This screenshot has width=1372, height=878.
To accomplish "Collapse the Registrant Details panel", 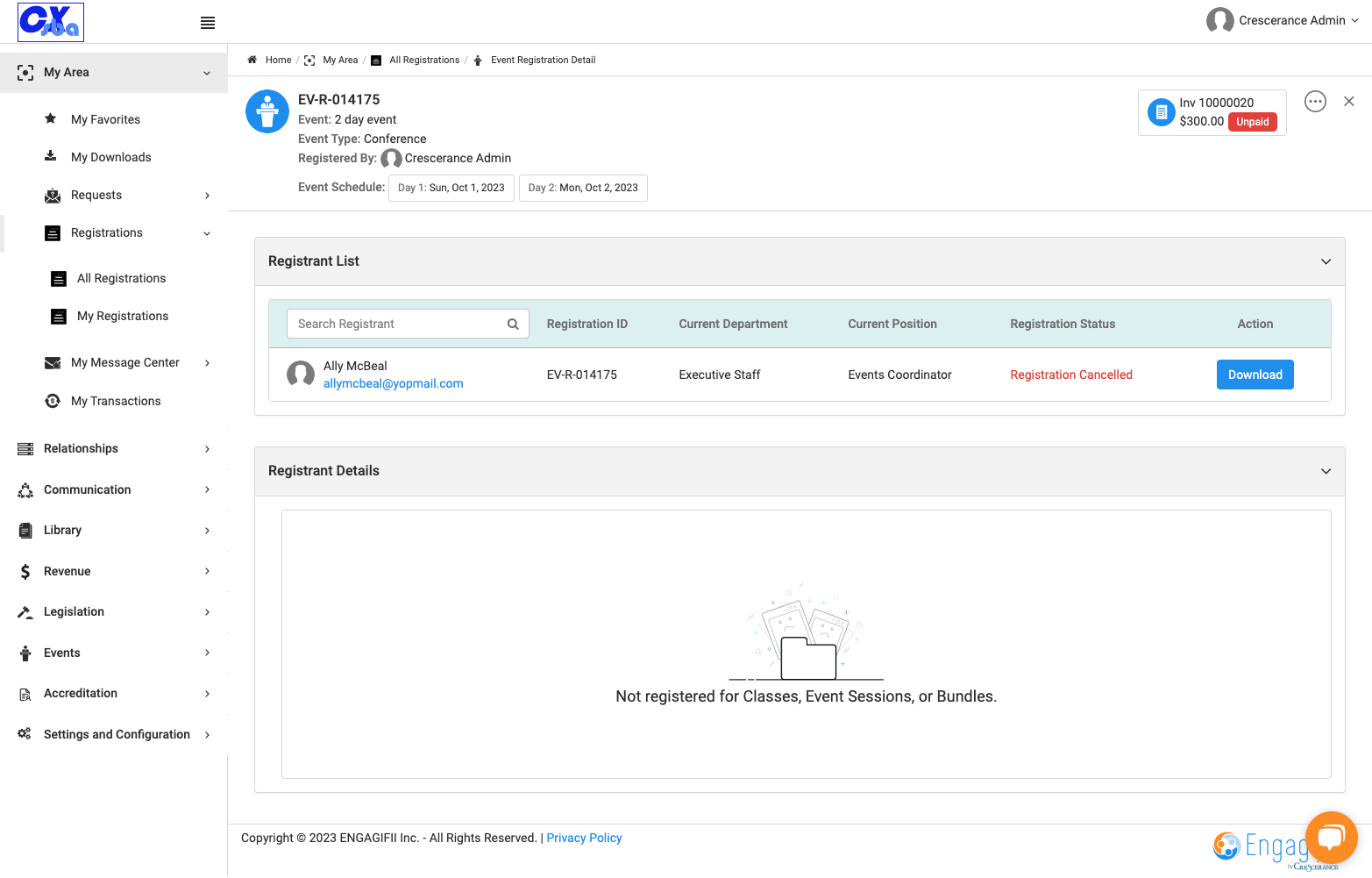I will coord(1326,471).
